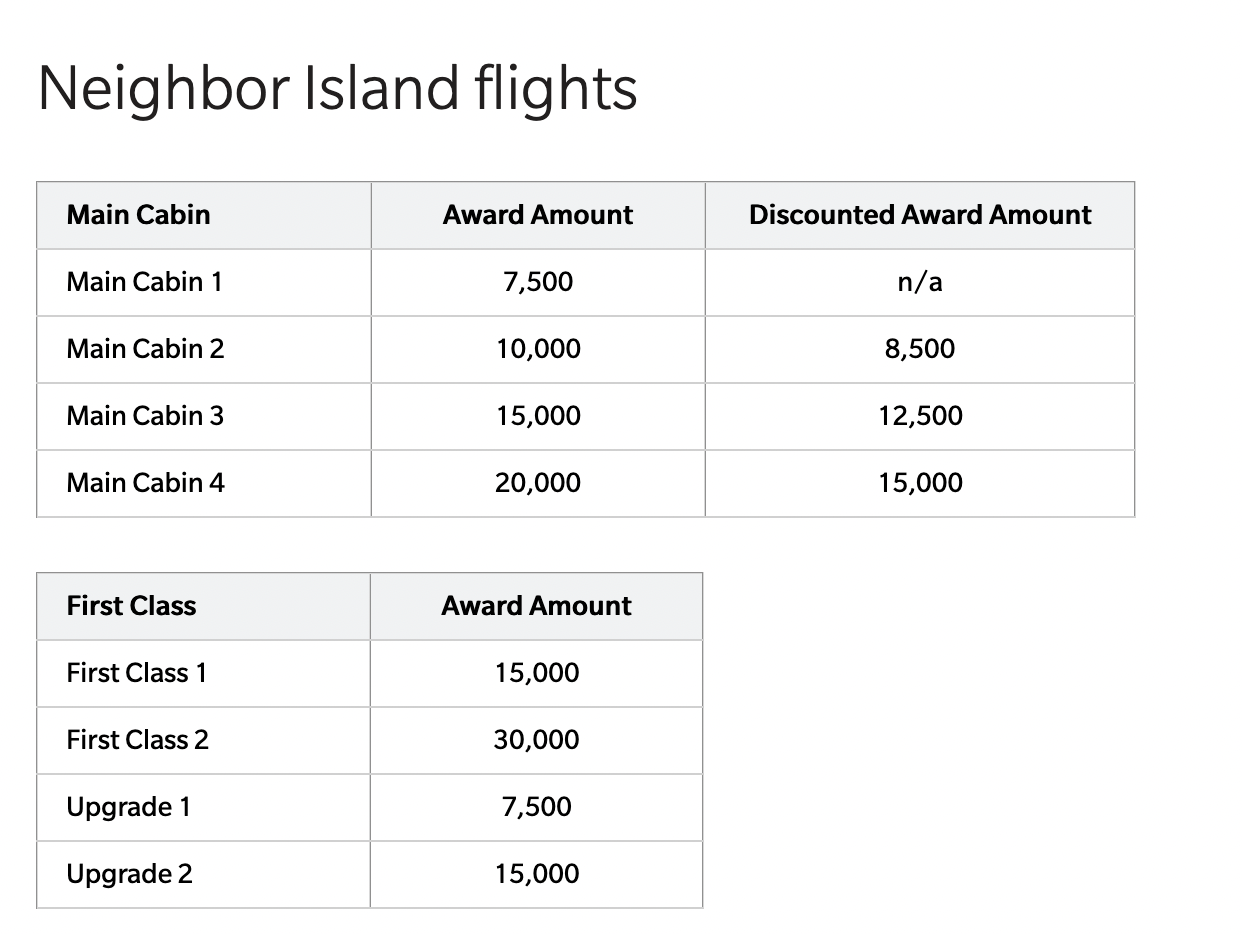Select the 20,000 award amount cell
Image resolution: width=1242 pixels, height=934 pixels.
tap(538, 483)
